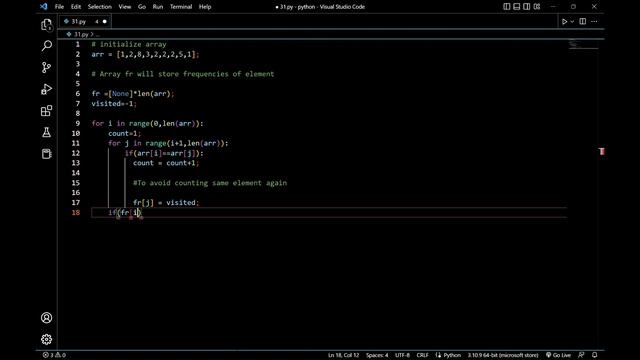The width and height of the screenshot is (640, 360).
Task: Place cursor on 'arr = [1,2,8,3,2,2,2,5,1];' line
Action: (x=145, y=54)
